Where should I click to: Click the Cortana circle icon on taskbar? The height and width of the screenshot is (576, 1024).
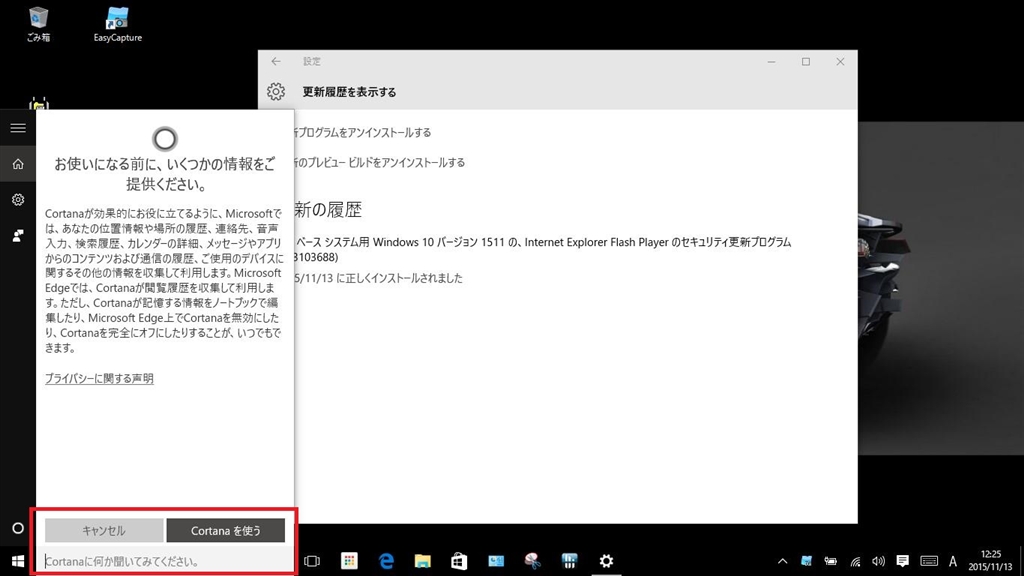point(18,528)
